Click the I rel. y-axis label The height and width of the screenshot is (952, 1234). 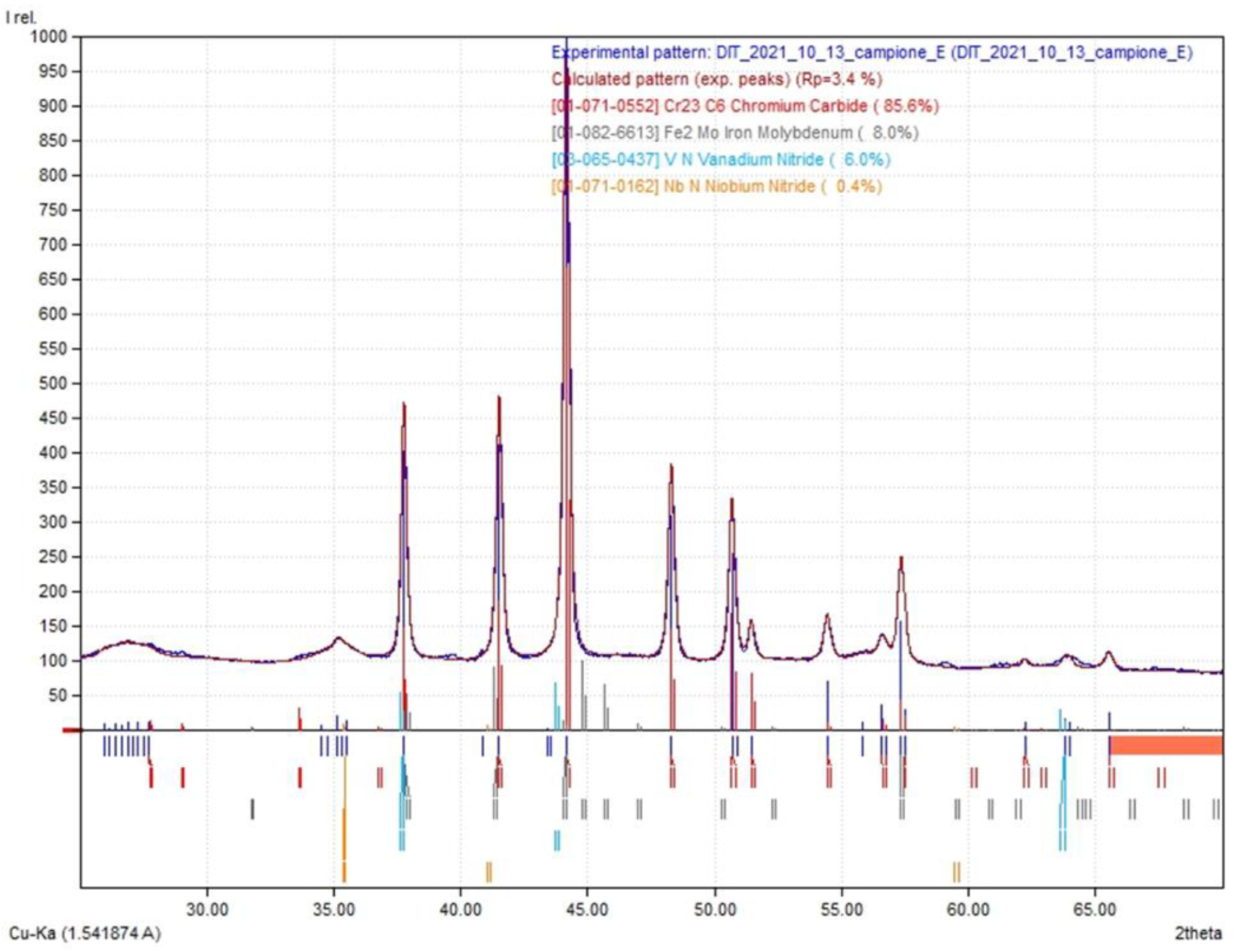coord(21,17)
